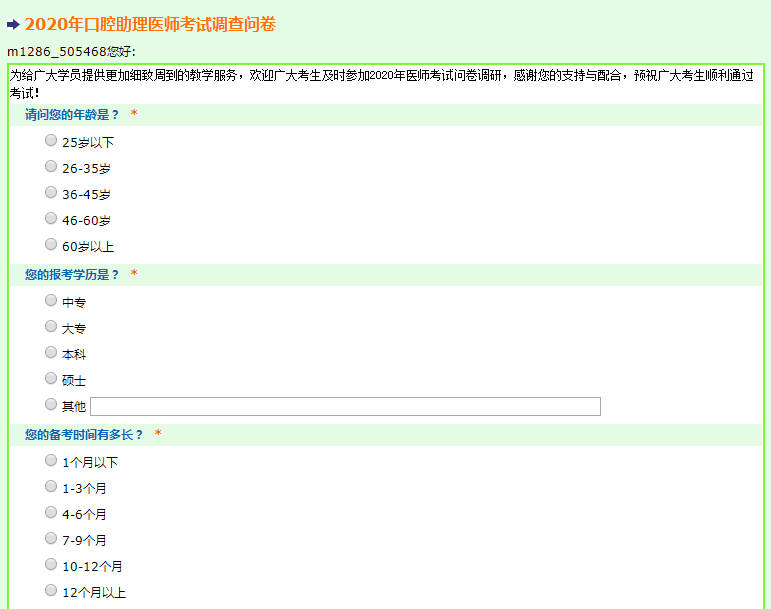Select the 25岁以下 age option
The image size is (771, 609).
point(51,141)
